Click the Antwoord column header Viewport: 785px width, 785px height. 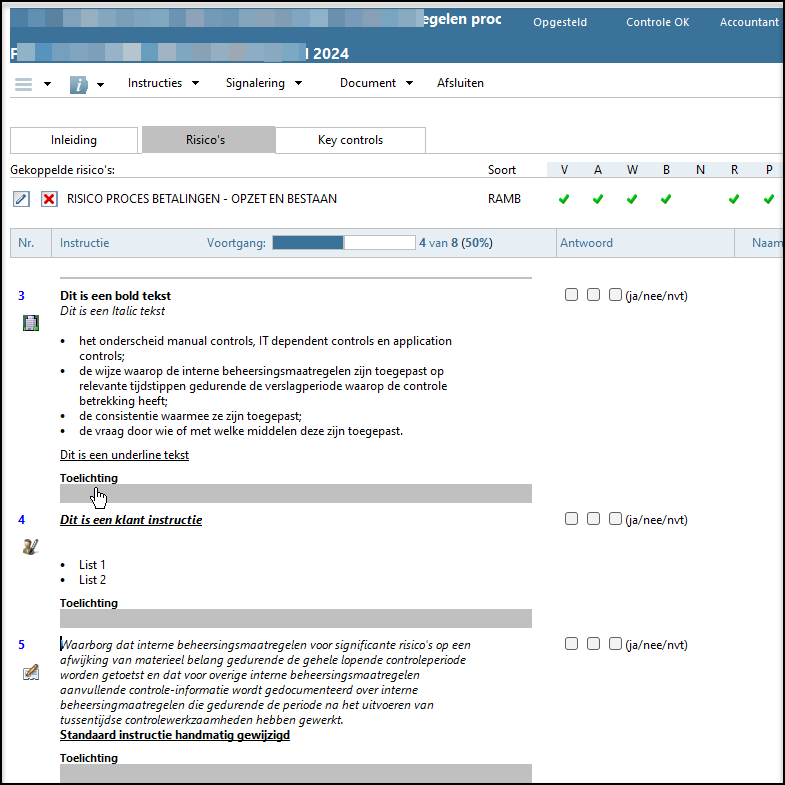[586, 243]
